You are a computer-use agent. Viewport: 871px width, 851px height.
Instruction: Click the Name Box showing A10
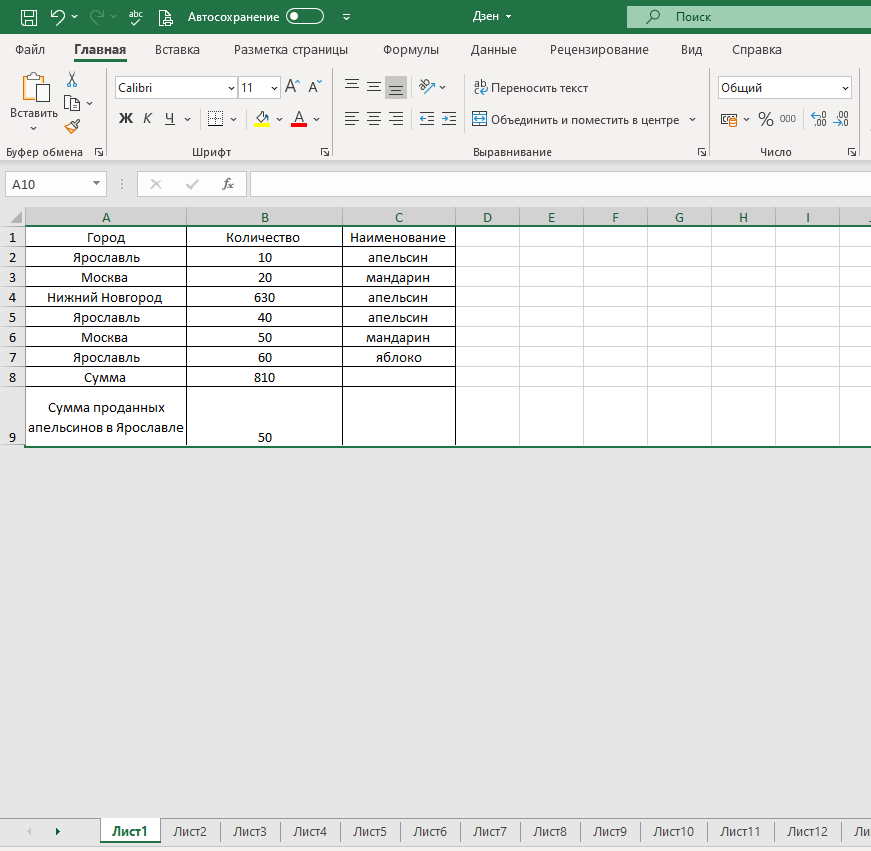tap(56, 184)
